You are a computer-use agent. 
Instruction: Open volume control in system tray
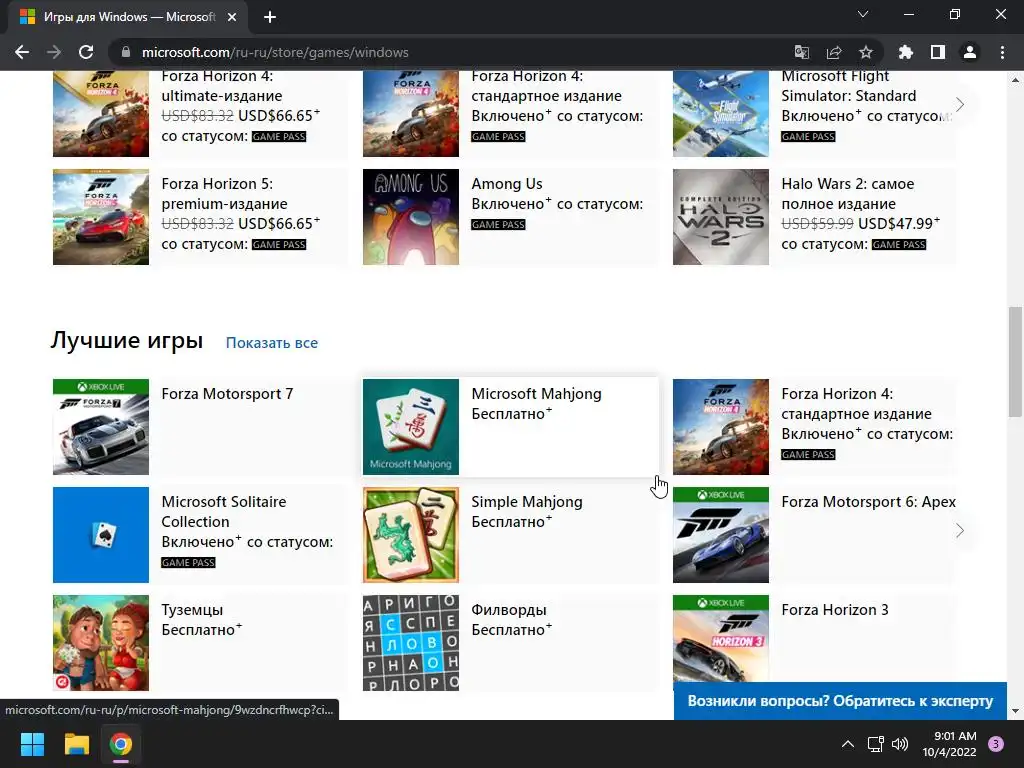coord(900,744)
